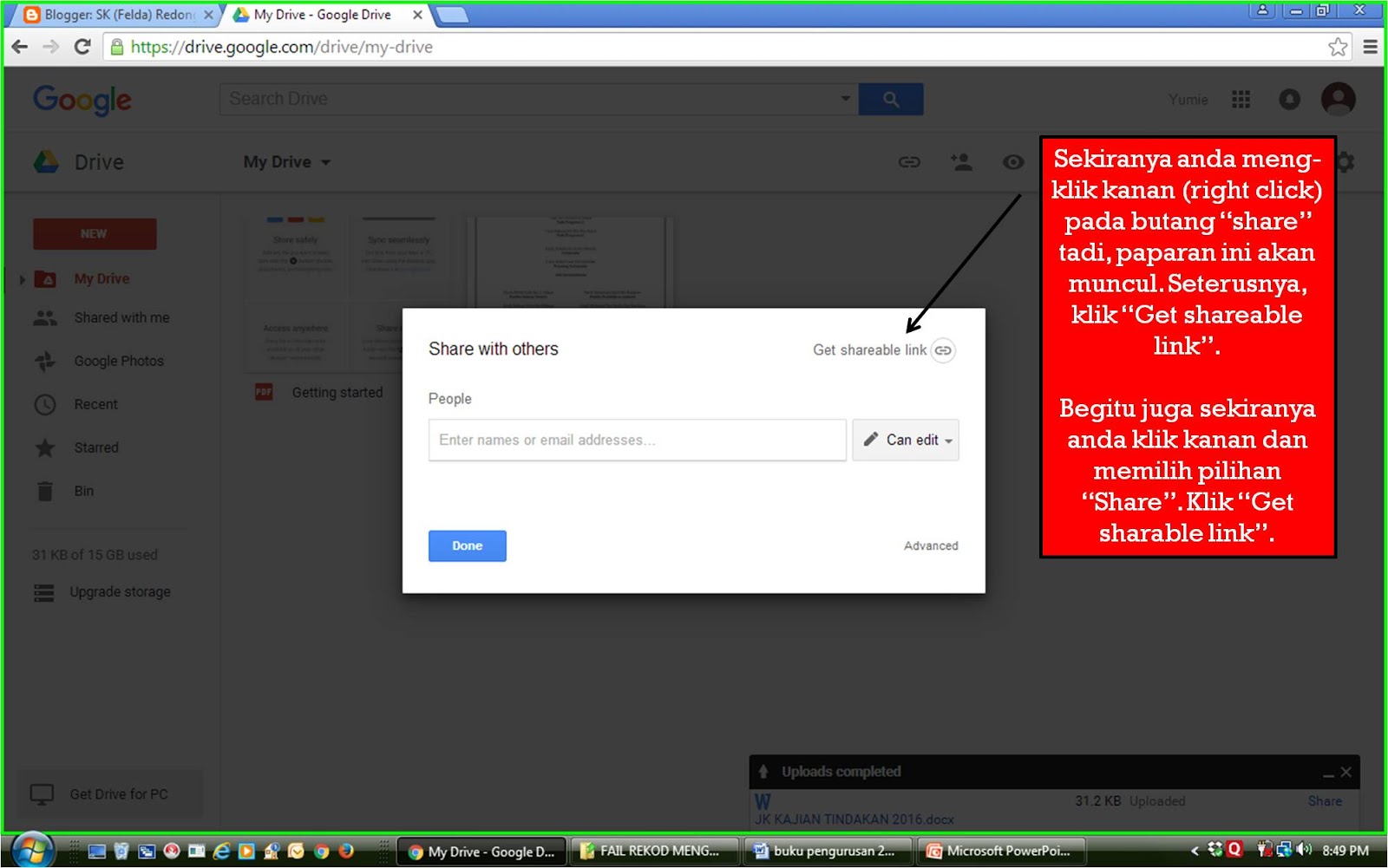
Task: Select the My Drive - Google Drive tab
Action: point(322,15)
